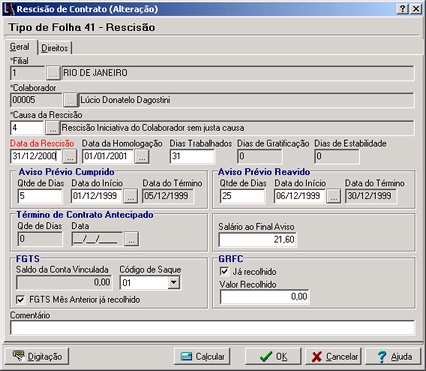Toggle the Já recolhido checkbox

click(x=224, y=271)
